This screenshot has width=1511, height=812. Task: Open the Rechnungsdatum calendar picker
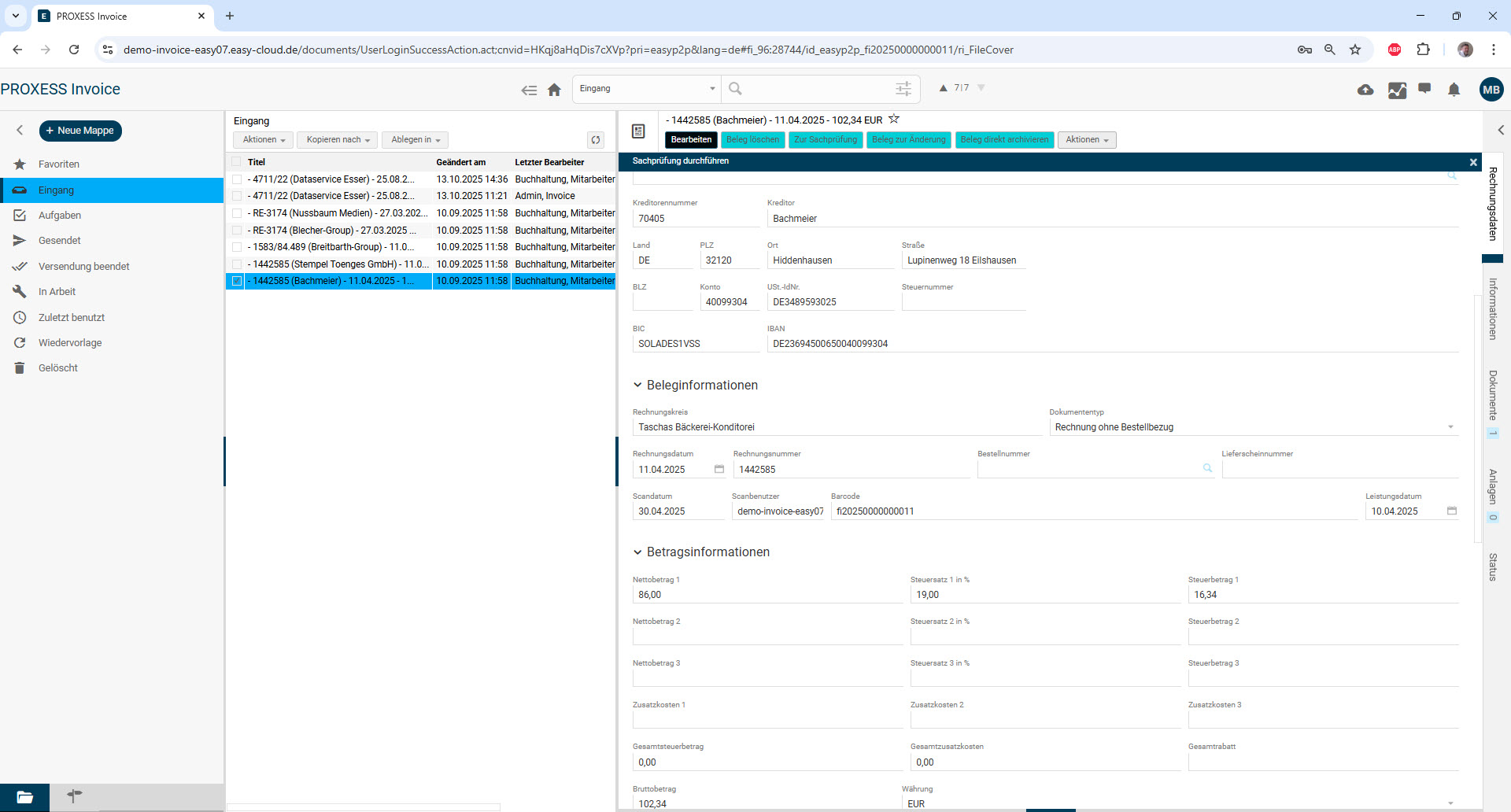pyautogui.click(x=719, y=469)
